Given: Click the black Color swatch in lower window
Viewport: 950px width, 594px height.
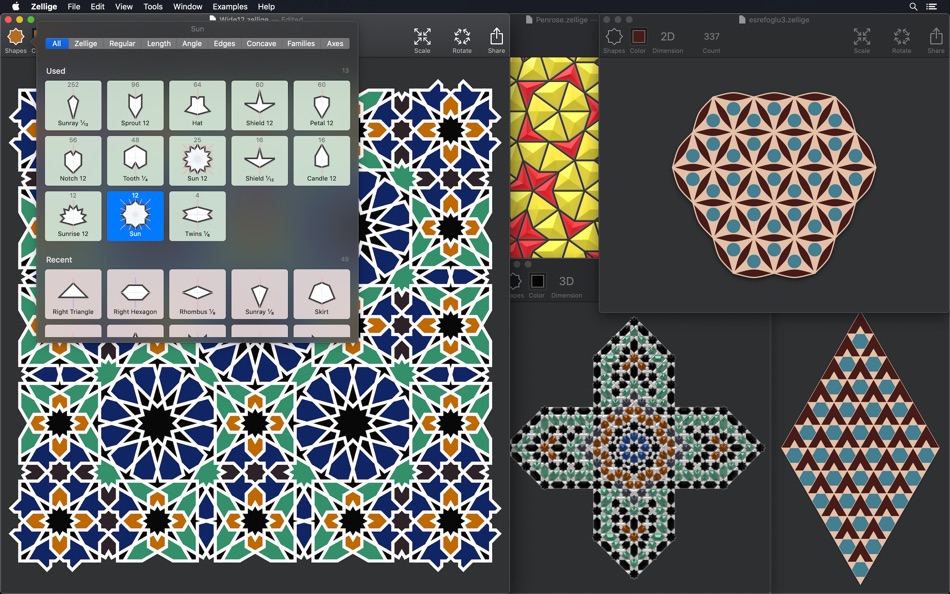Looking at the screenshot, I should 537,282.
